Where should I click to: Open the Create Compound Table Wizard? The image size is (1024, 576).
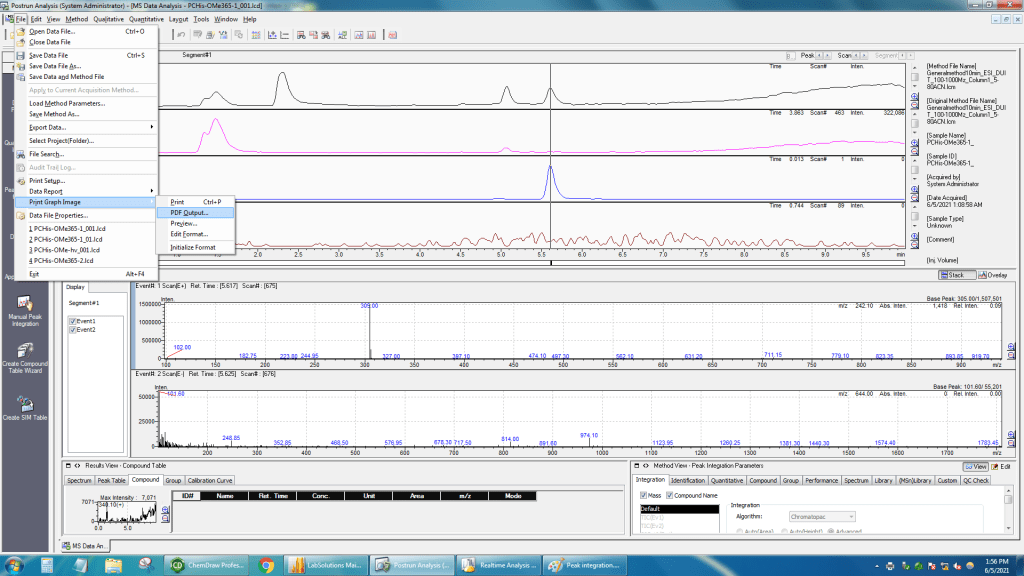(24, 349)
